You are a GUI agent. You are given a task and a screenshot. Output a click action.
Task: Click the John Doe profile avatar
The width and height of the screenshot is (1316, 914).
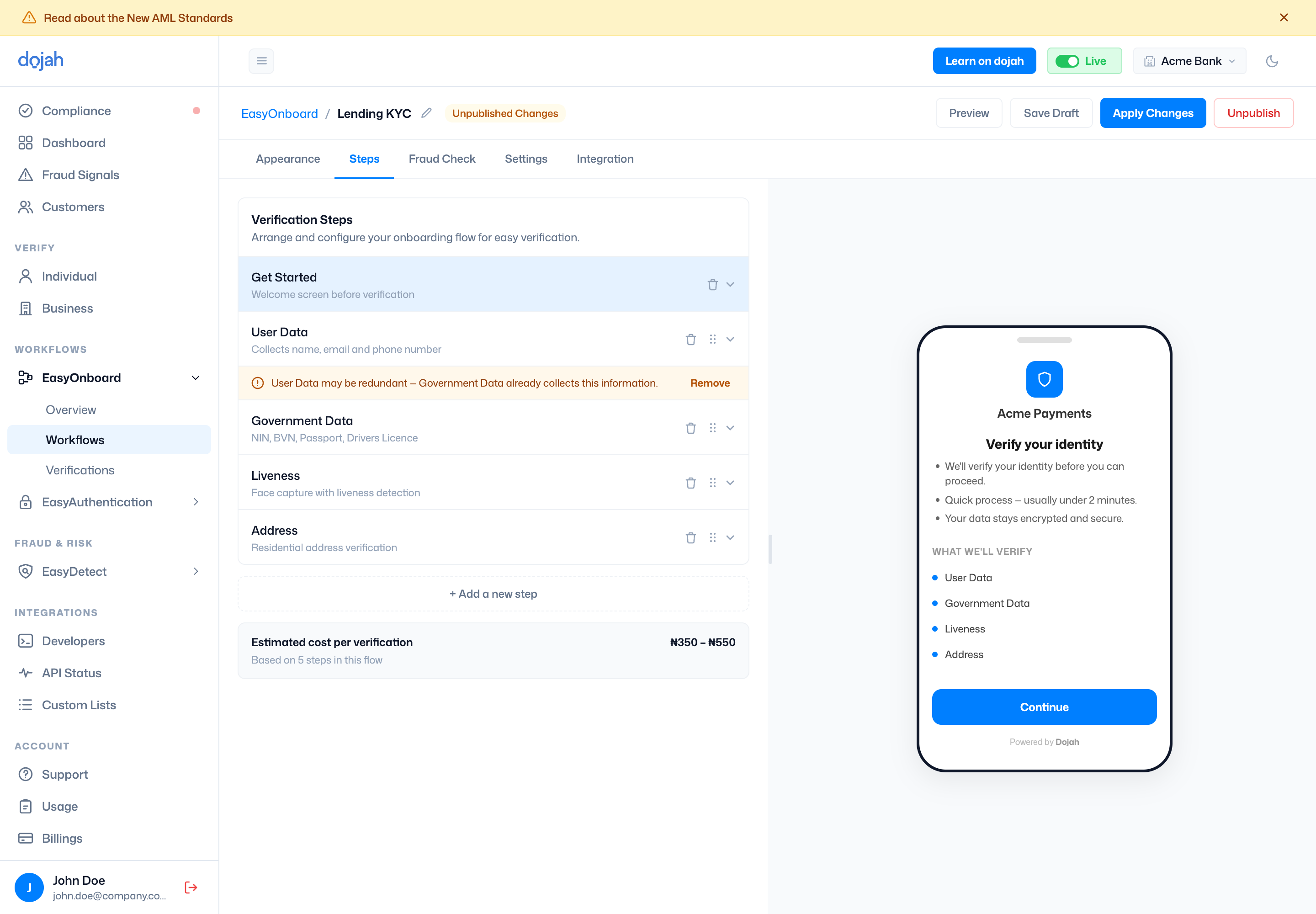[29, 887]
